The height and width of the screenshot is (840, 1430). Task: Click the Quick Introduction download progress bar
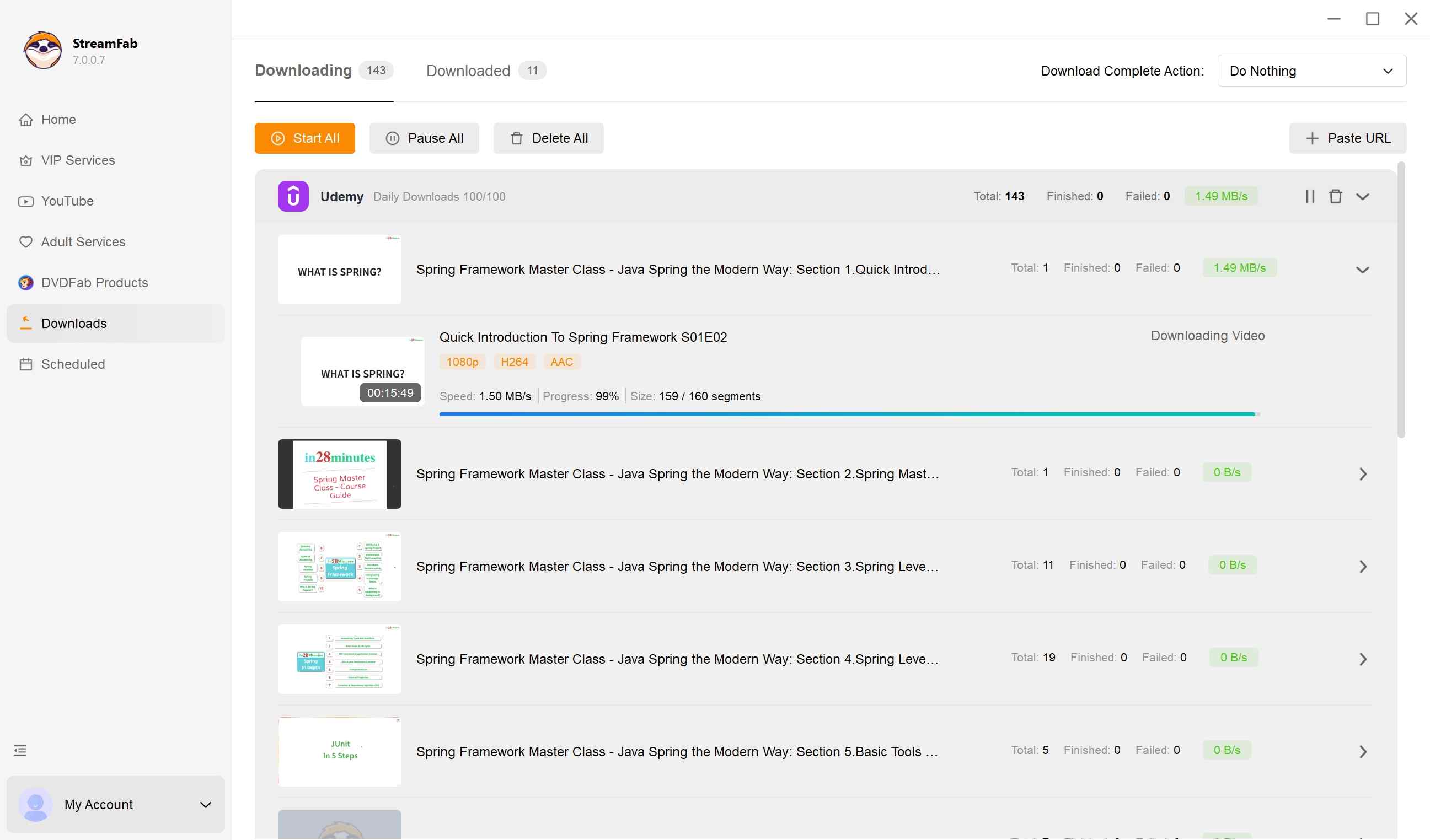click(848, 413)
